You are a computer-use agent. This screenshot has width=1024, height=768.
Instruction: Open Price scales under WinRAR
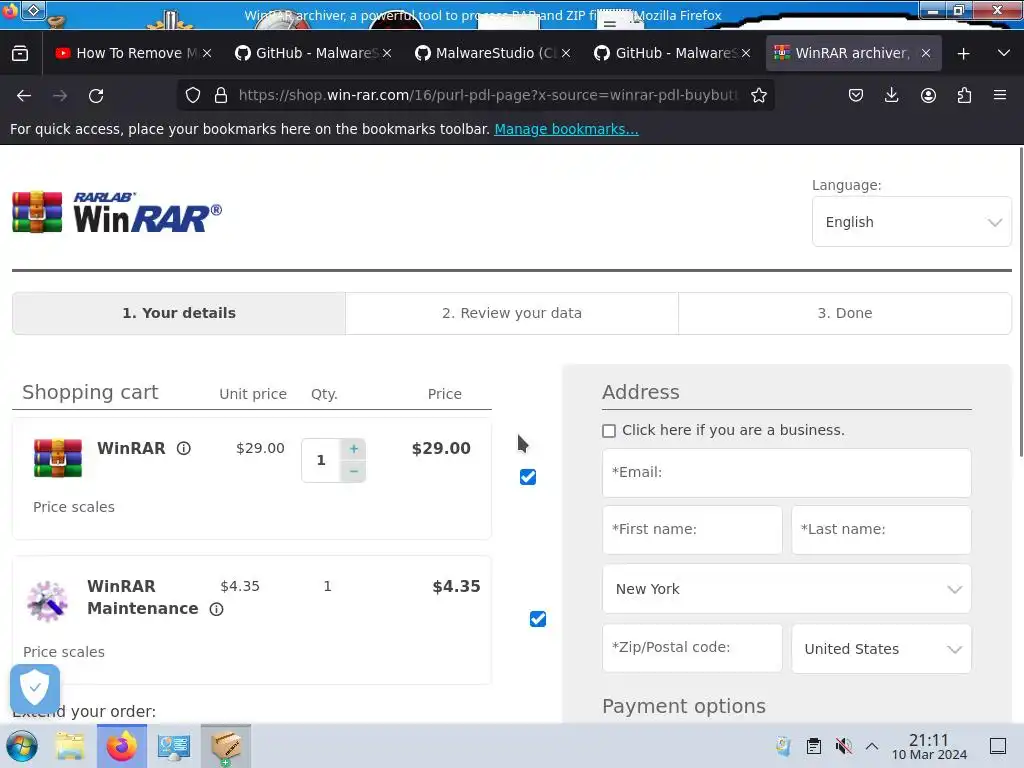[74, 507]
